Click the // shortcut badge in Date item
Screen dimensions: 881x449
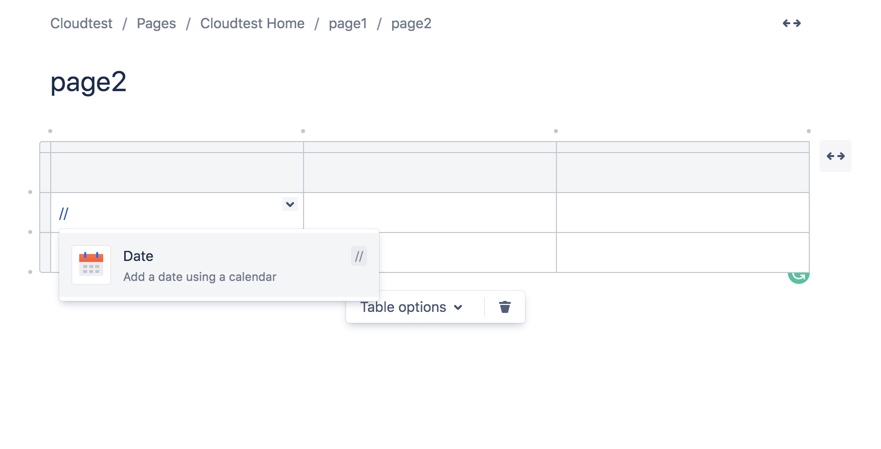click(359, 257)
